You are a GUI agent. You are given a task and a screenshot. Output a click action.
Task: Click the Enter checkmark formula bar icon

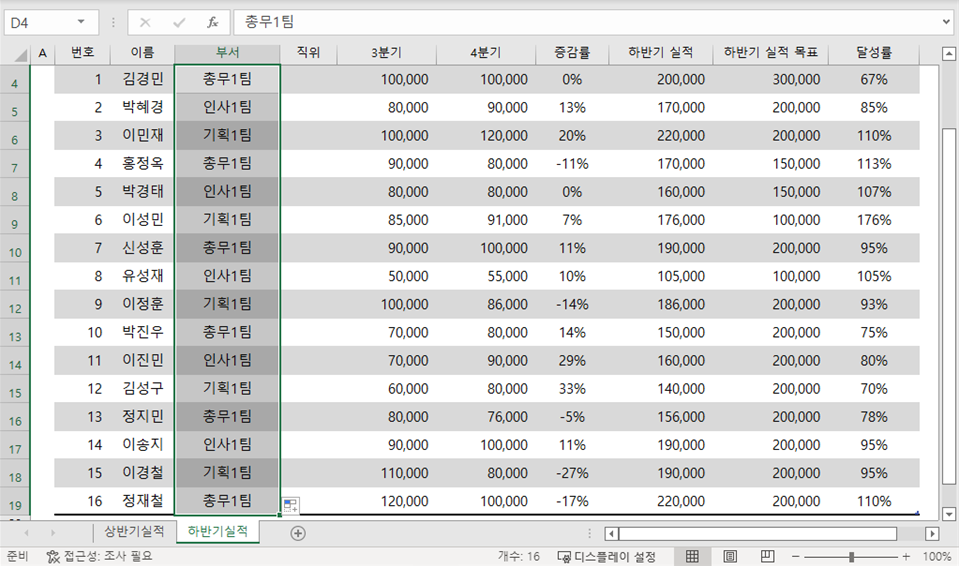point(179,23)
